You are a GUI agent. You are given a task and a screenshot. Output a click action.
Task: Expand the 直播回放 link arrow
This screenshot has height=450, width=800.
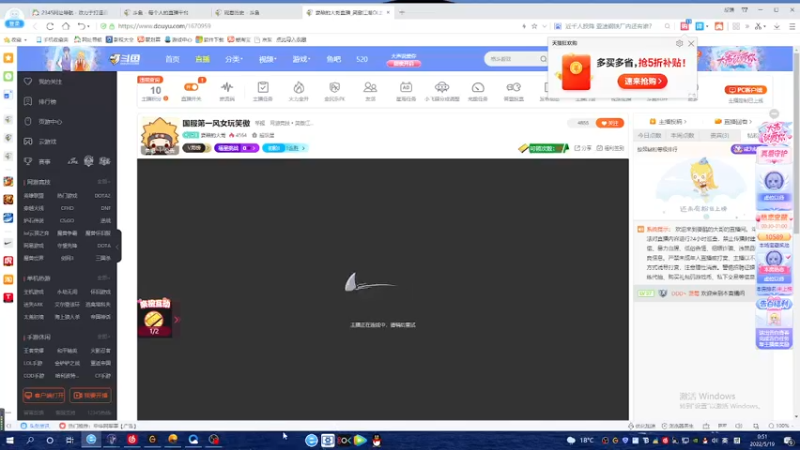pyautogui.click(x=751, y=122)
